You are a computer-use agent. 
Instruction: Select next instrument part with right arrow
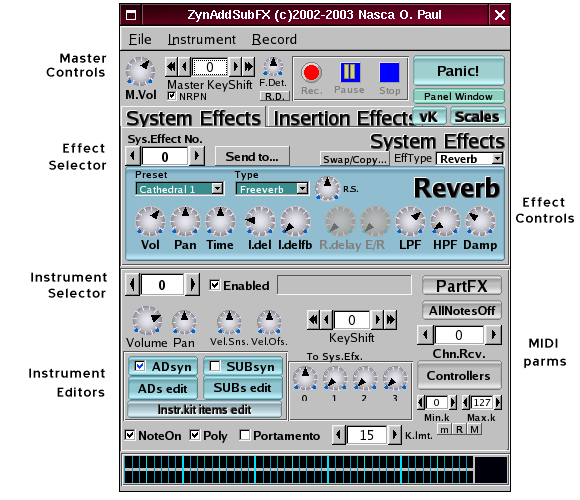[192, 285]
